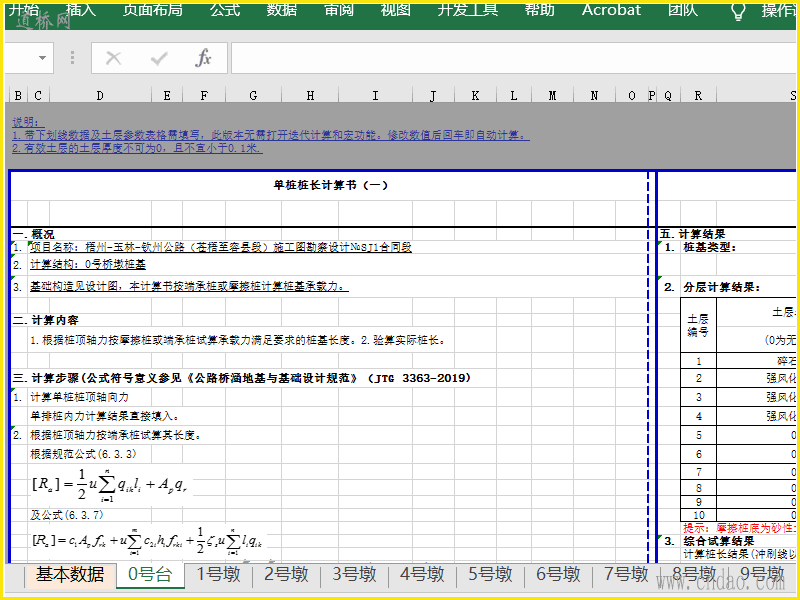Open the Name Box dropdown arrow
800x600 pixels.
[42, 58]
